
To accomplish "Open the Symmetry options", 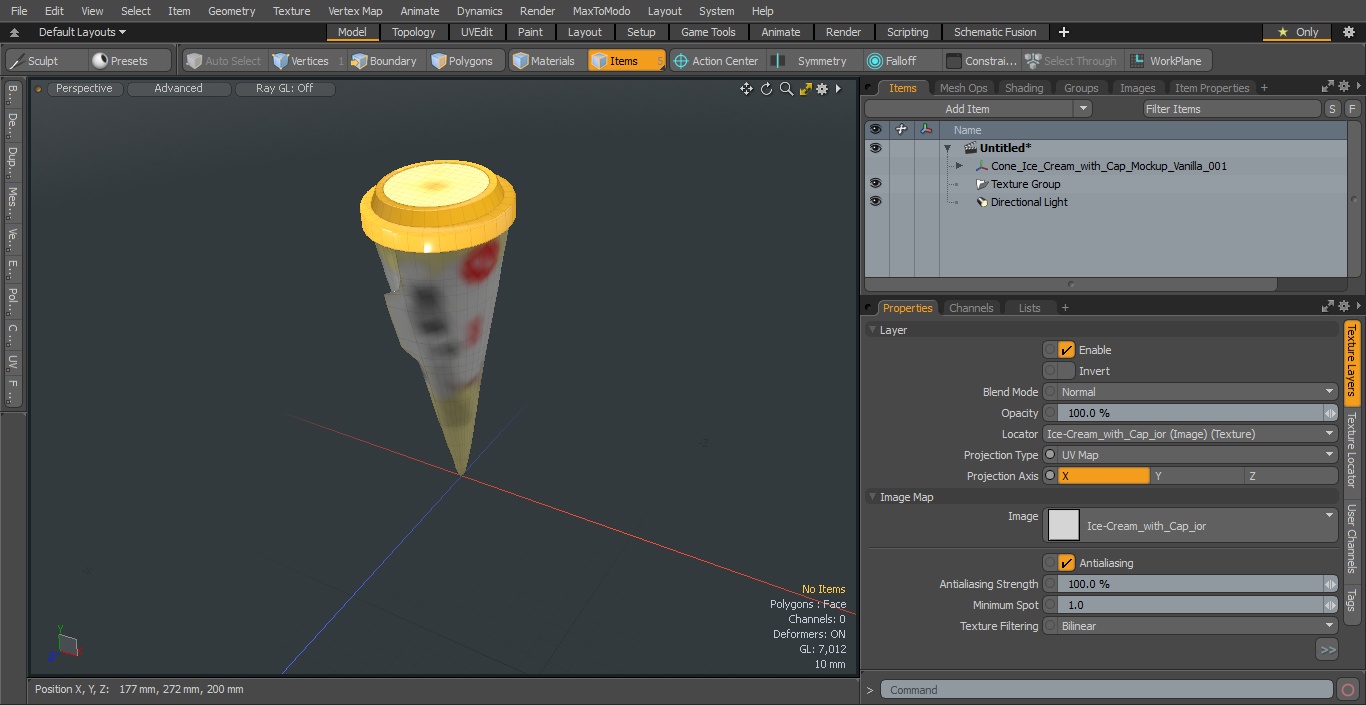I will pyautogui.click(x=813, y=61).
